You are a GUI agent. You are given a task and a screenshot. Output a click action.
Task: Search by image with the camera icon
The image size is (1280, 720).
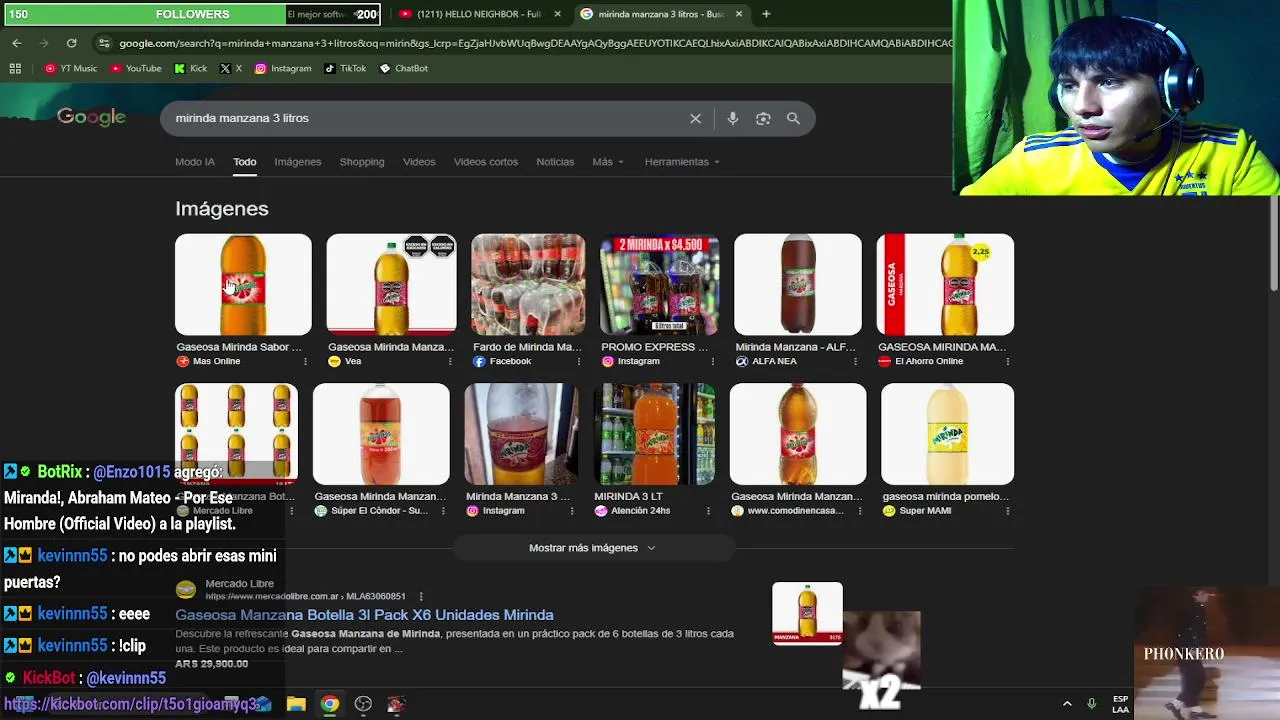coord(763,118)
